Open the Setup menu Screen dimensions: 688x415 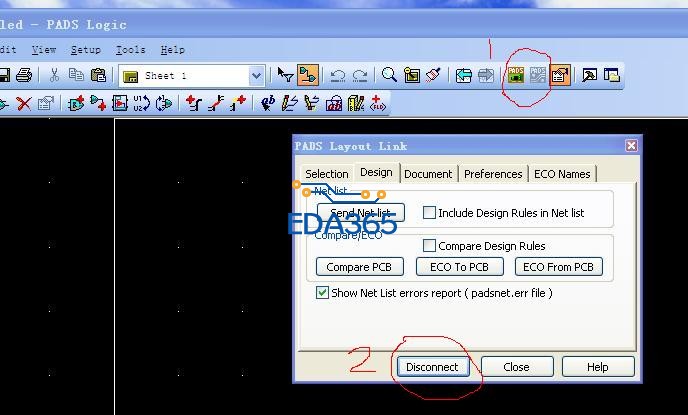(86, 50)
